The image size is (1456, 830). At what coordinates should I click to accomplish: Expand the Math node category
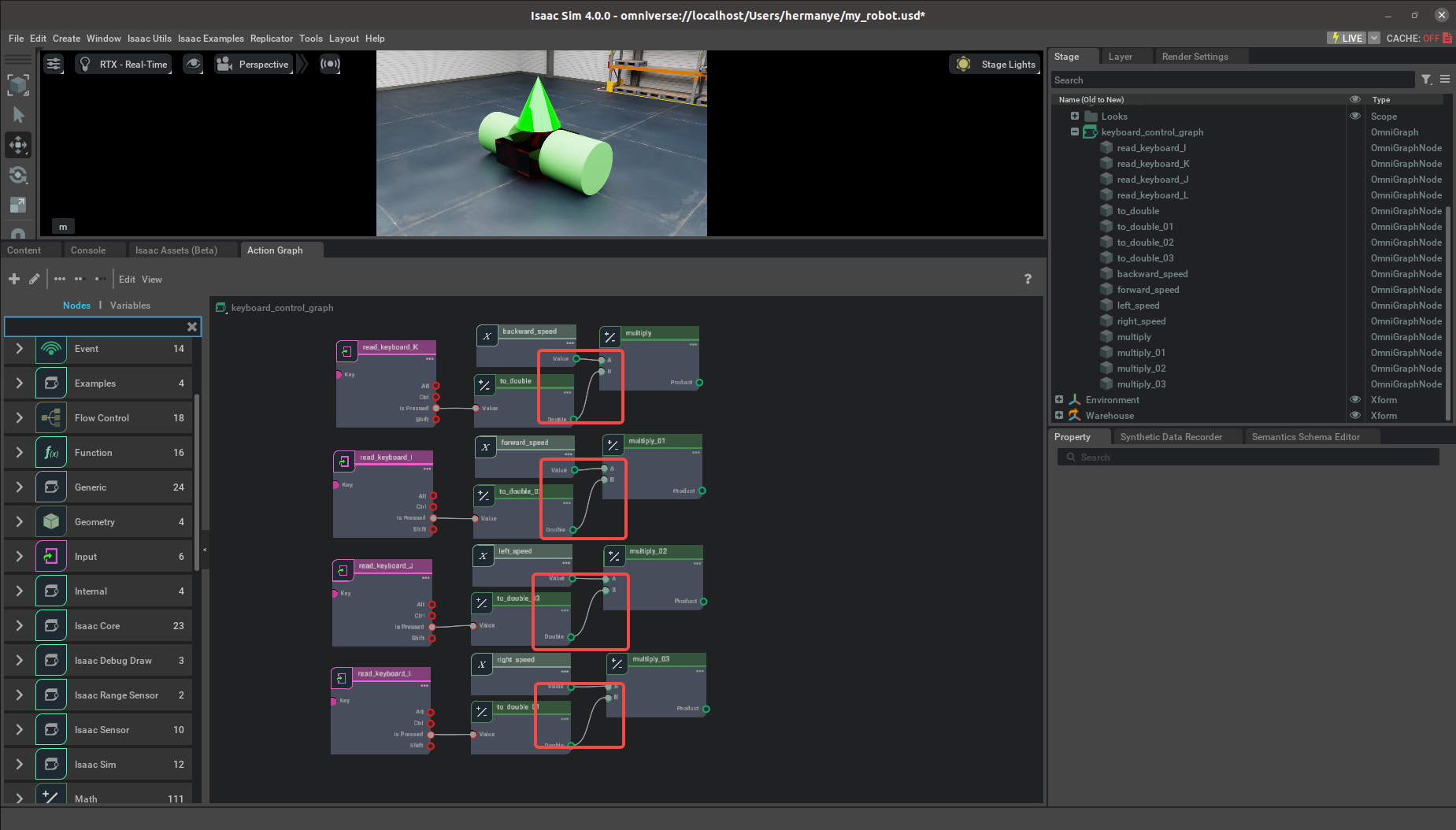(x=20, y=798)
